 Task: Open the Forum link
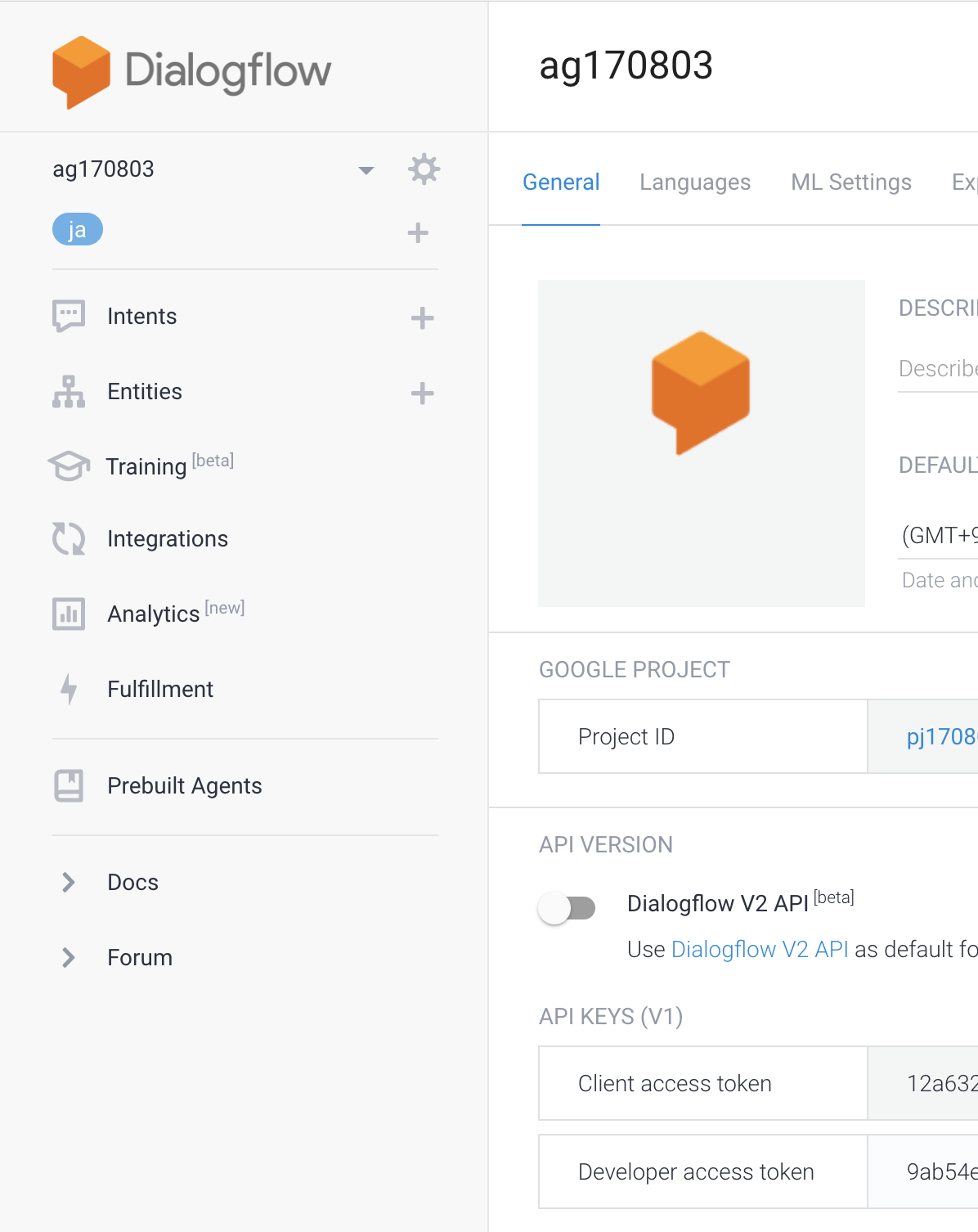pos(140,958)
